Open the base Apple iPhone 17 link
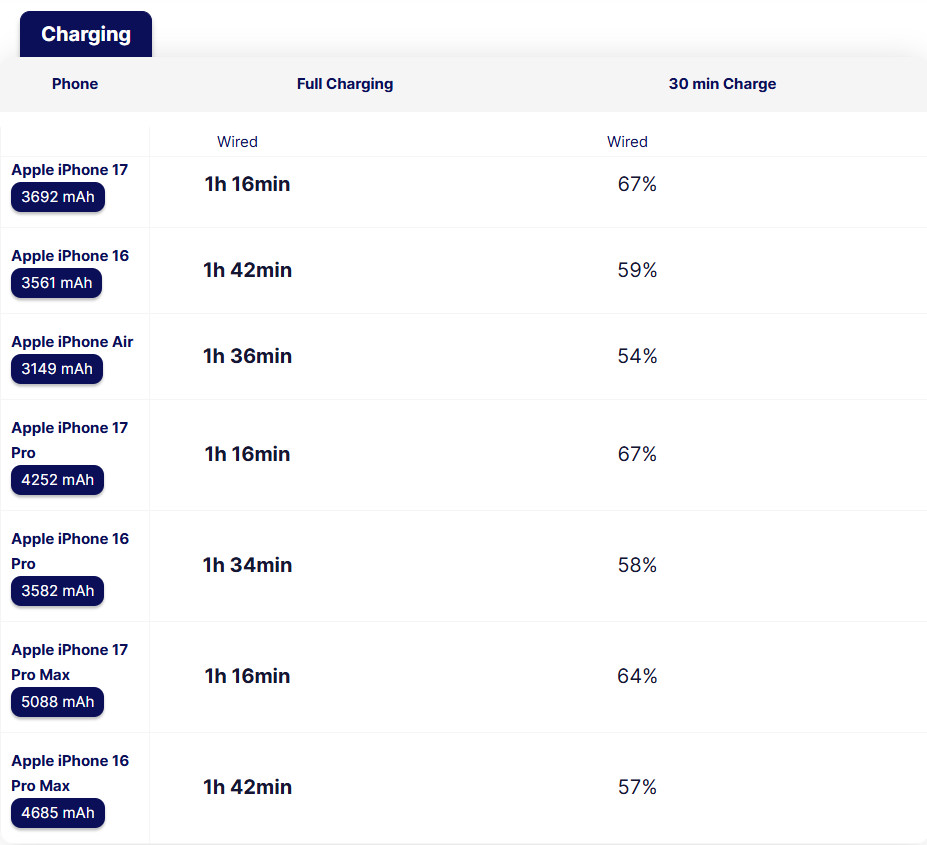Image resolution: width=927 pixels, height=845 pixels. coord(70,170)
